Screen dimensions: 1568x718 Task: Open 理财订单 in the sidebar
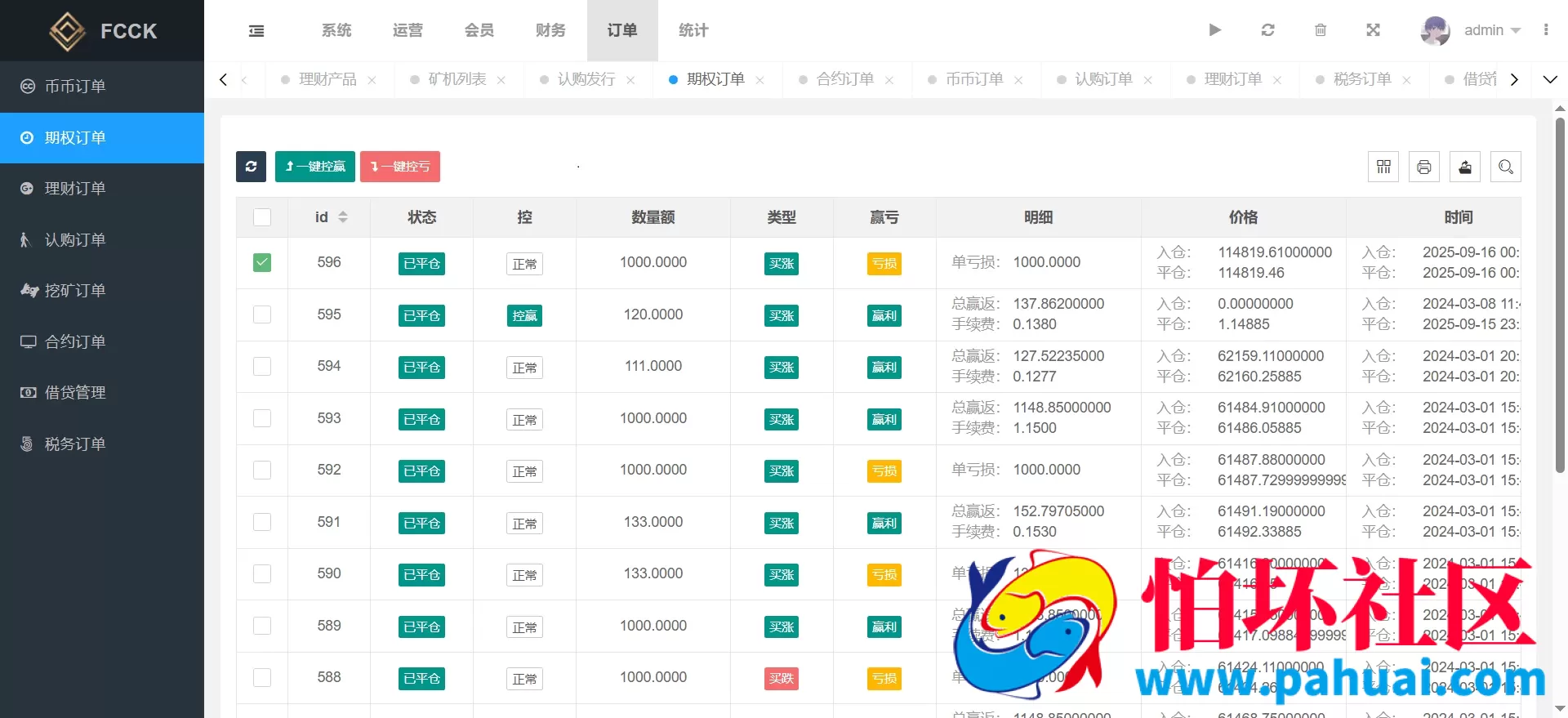(x=102, y=189)
